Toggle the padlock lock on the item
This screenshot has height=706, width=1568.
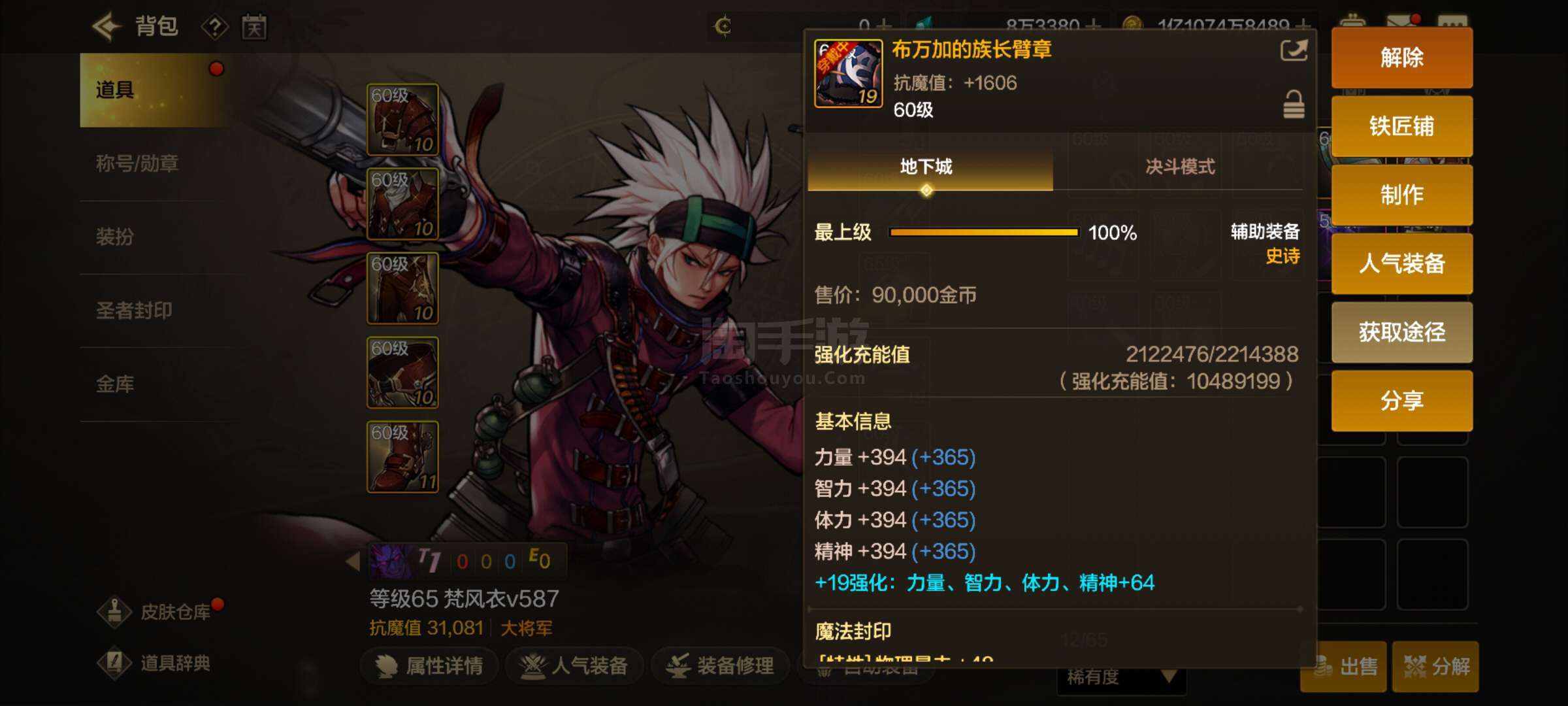click(x=1294, y=105)
